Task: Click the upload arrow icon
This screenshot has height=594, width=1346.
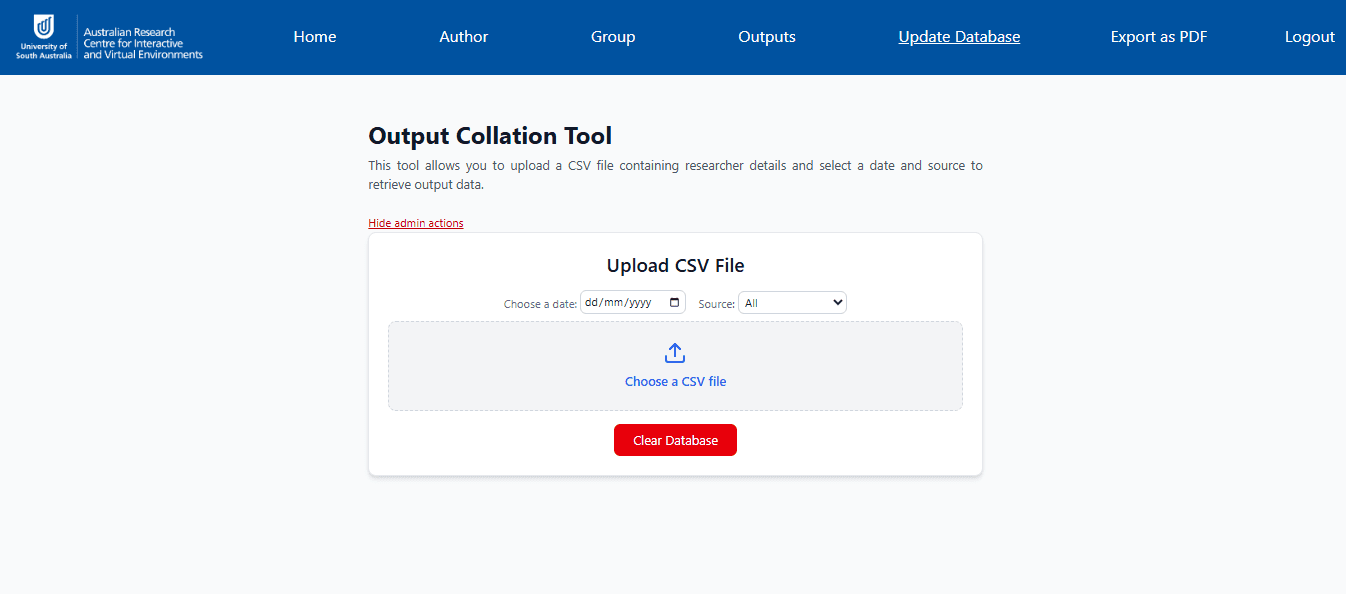Action: 675,353
